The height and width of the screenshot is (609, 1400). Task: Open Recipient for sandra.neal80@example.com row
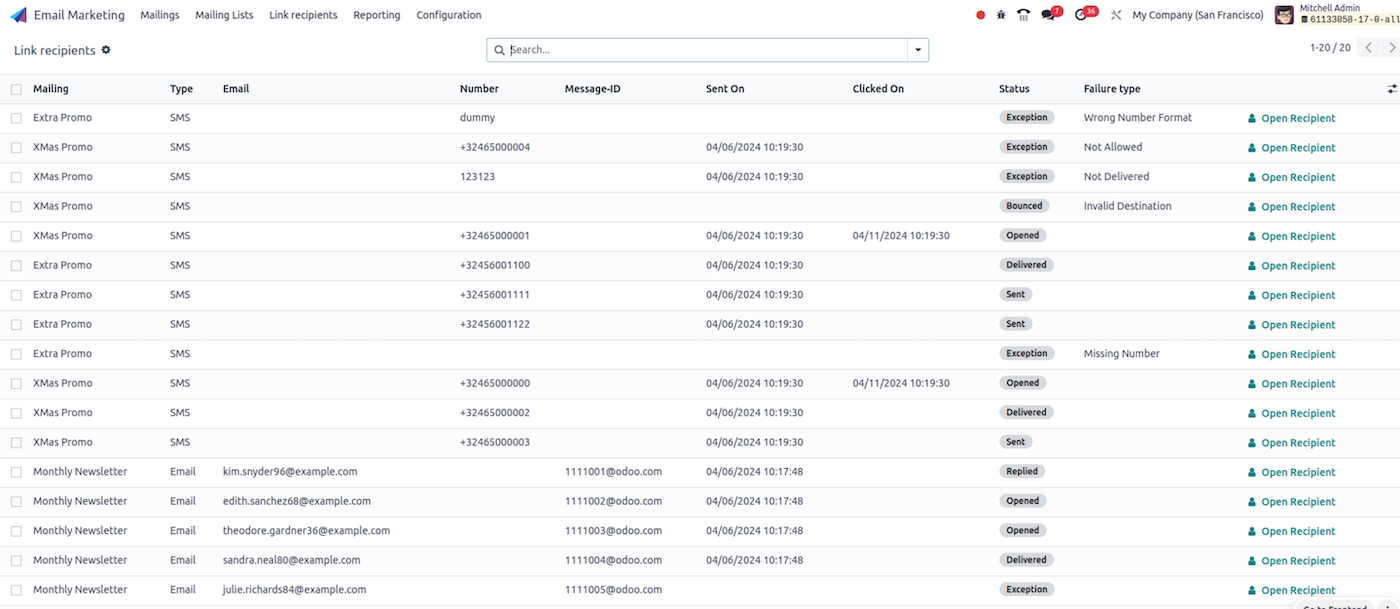tap(1291, 561)
